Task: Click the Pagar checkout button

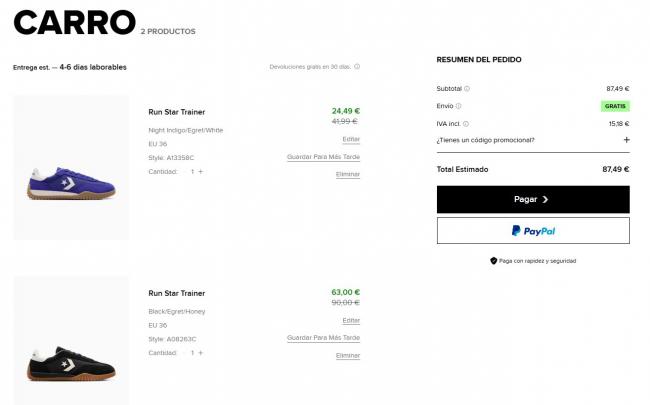Action: [x=533, y=199]
